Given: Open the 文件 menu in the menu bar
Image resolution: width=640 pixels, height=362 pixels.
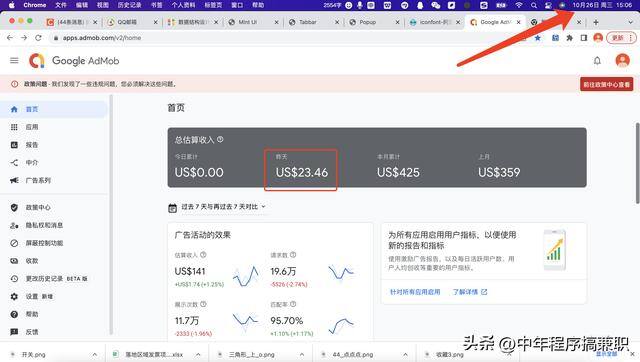Looking at the screenshot, I should 60,5.
